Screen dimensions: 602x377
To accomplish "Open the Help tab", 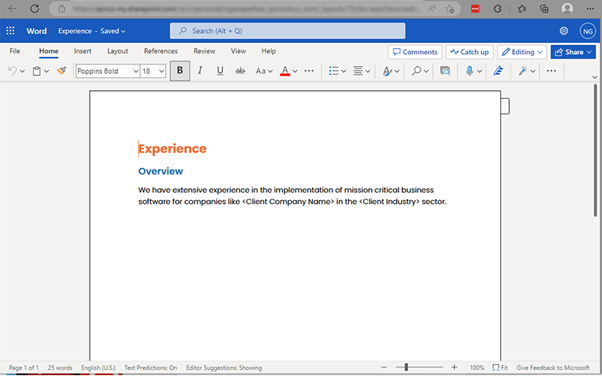I will tap(269, 51).
